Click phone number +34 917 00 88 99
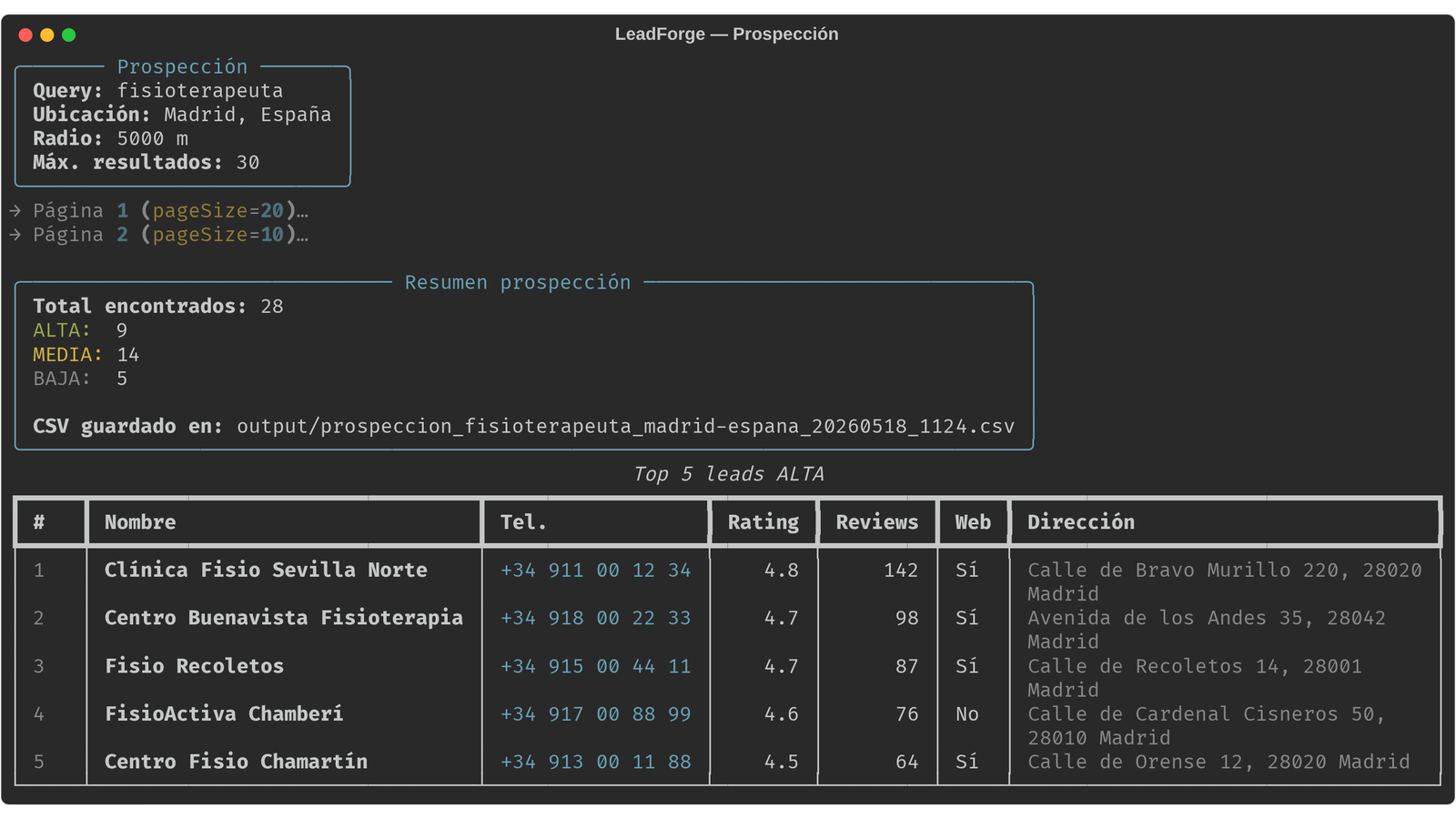Viewport: 1456px width, 819px height. 596,714
